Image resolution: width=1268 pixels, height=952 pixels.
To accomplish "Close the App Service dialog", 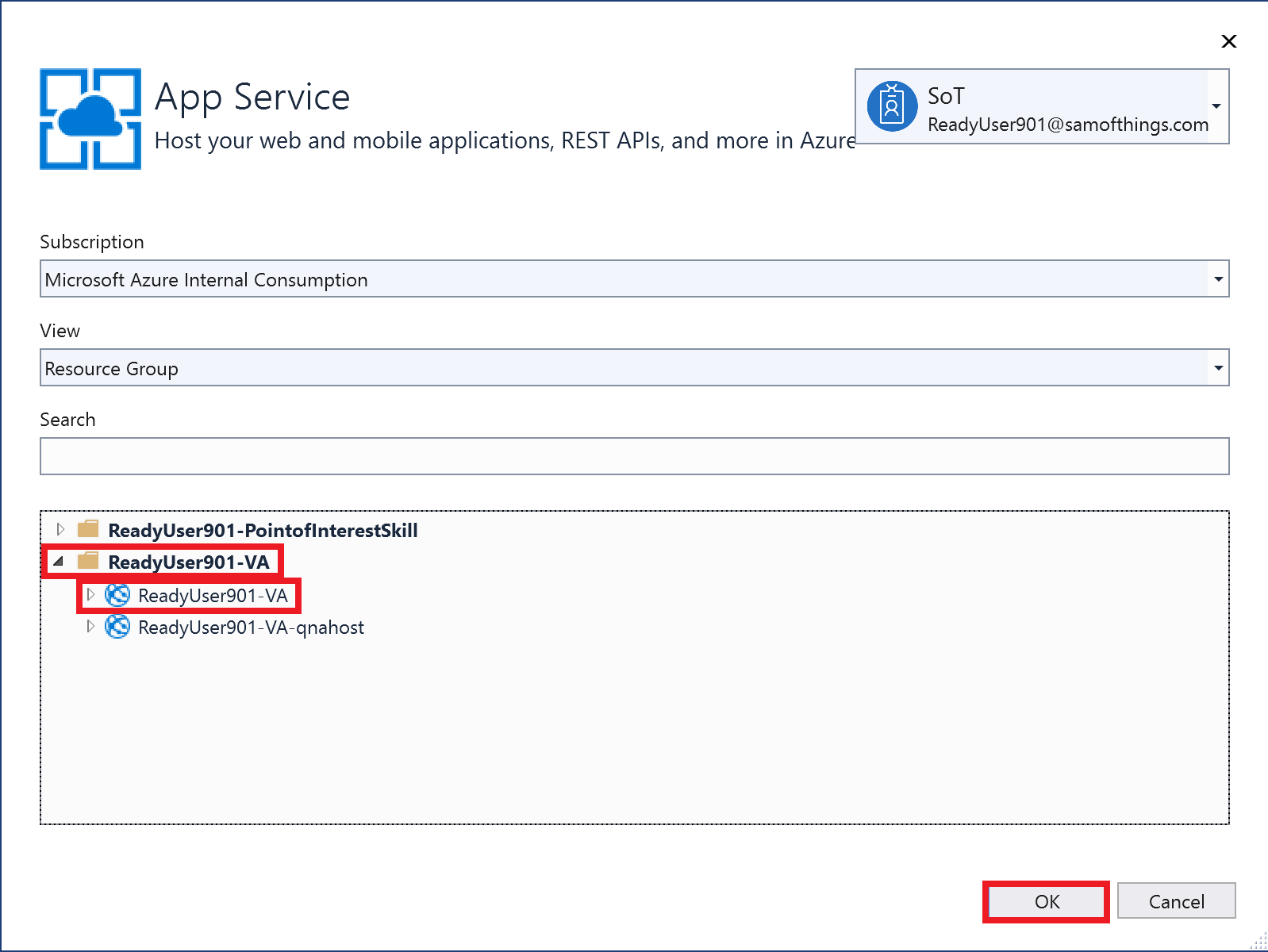I will (x=1228, y=41).
